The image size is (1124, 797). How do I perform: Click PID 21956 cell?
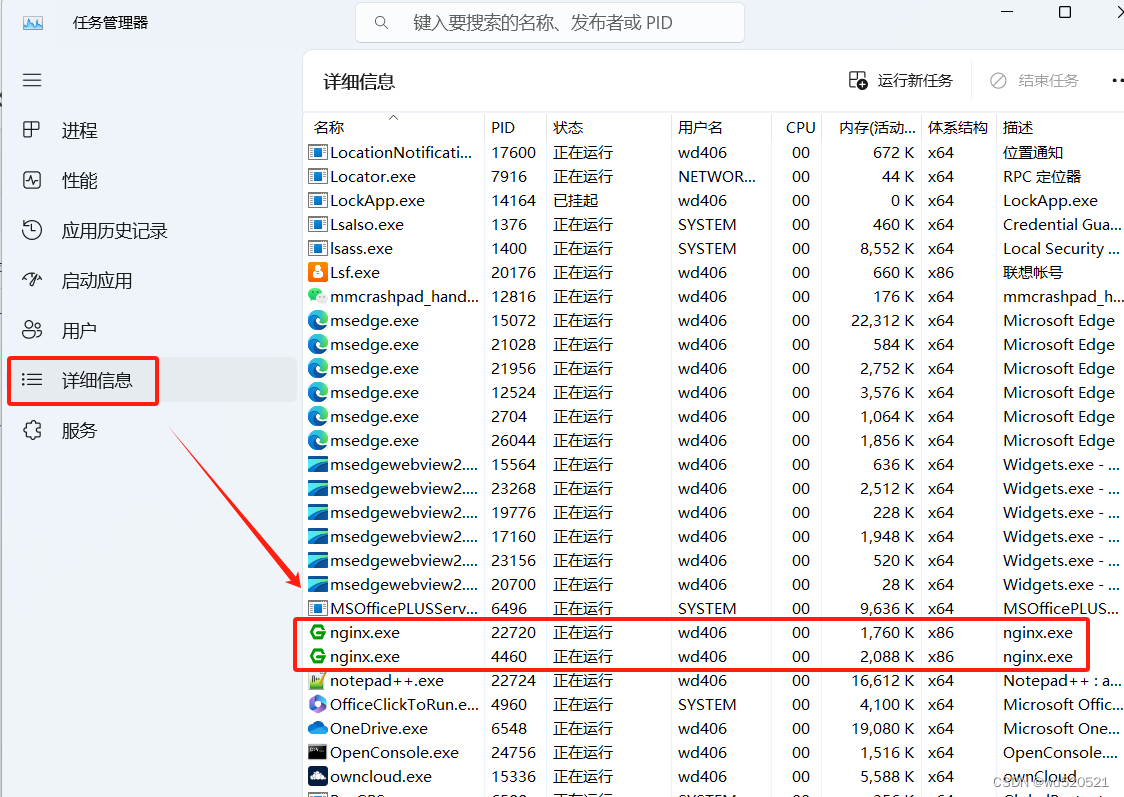click(x=513, y=368)
